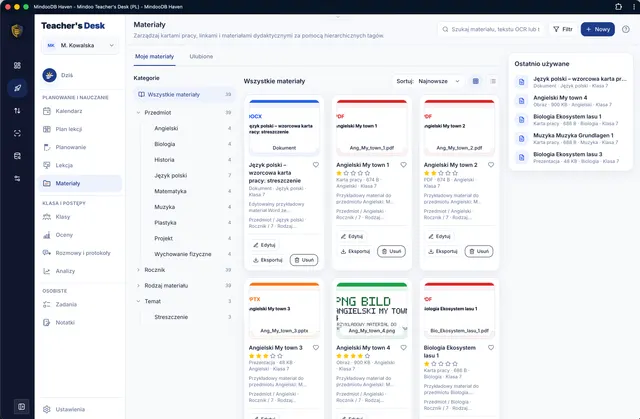Open Oceny in the sidebar
This screenshot has width=640, height=419.
80,235
